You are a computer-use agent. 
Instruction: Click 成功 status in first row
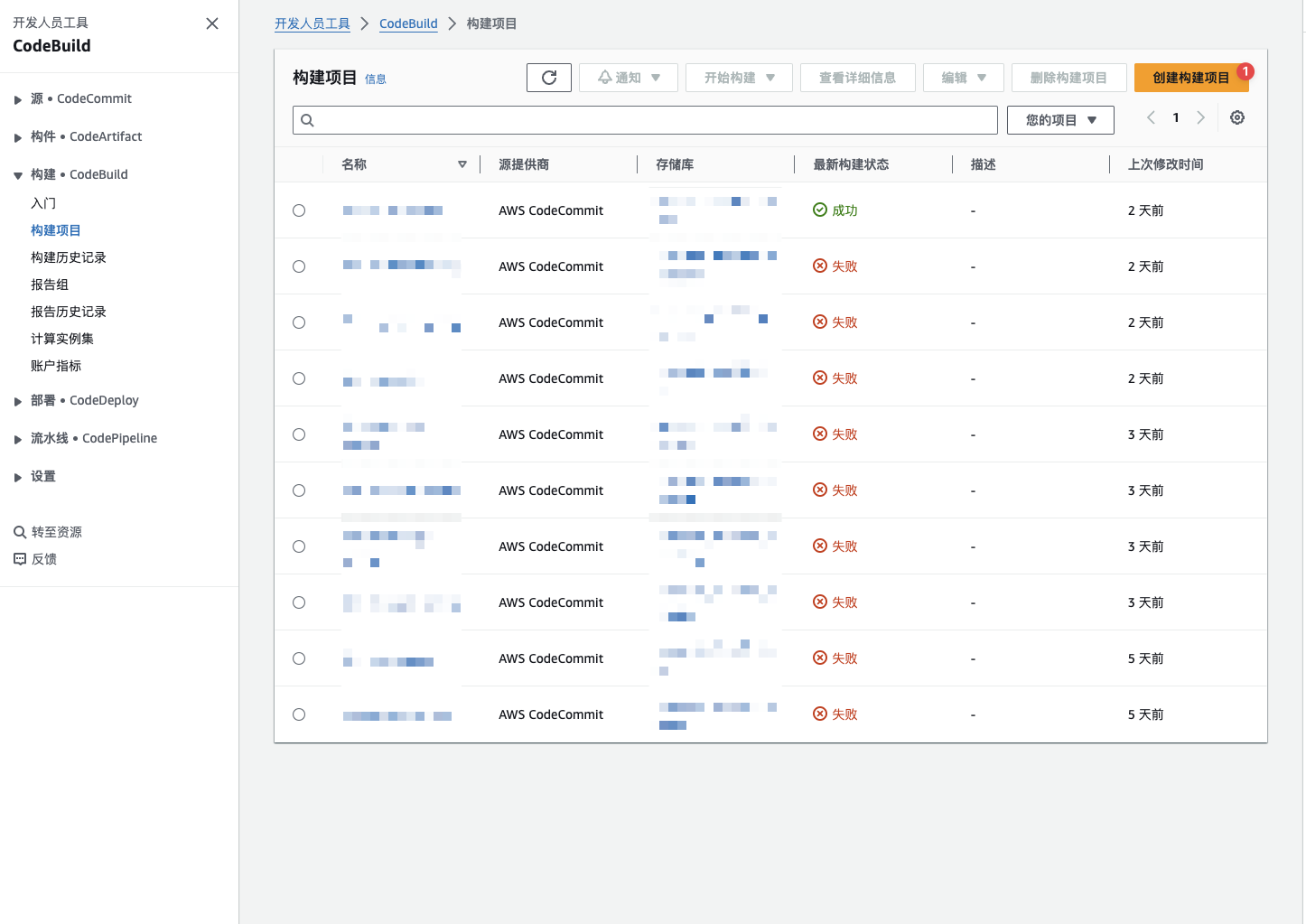coord(844,210)
